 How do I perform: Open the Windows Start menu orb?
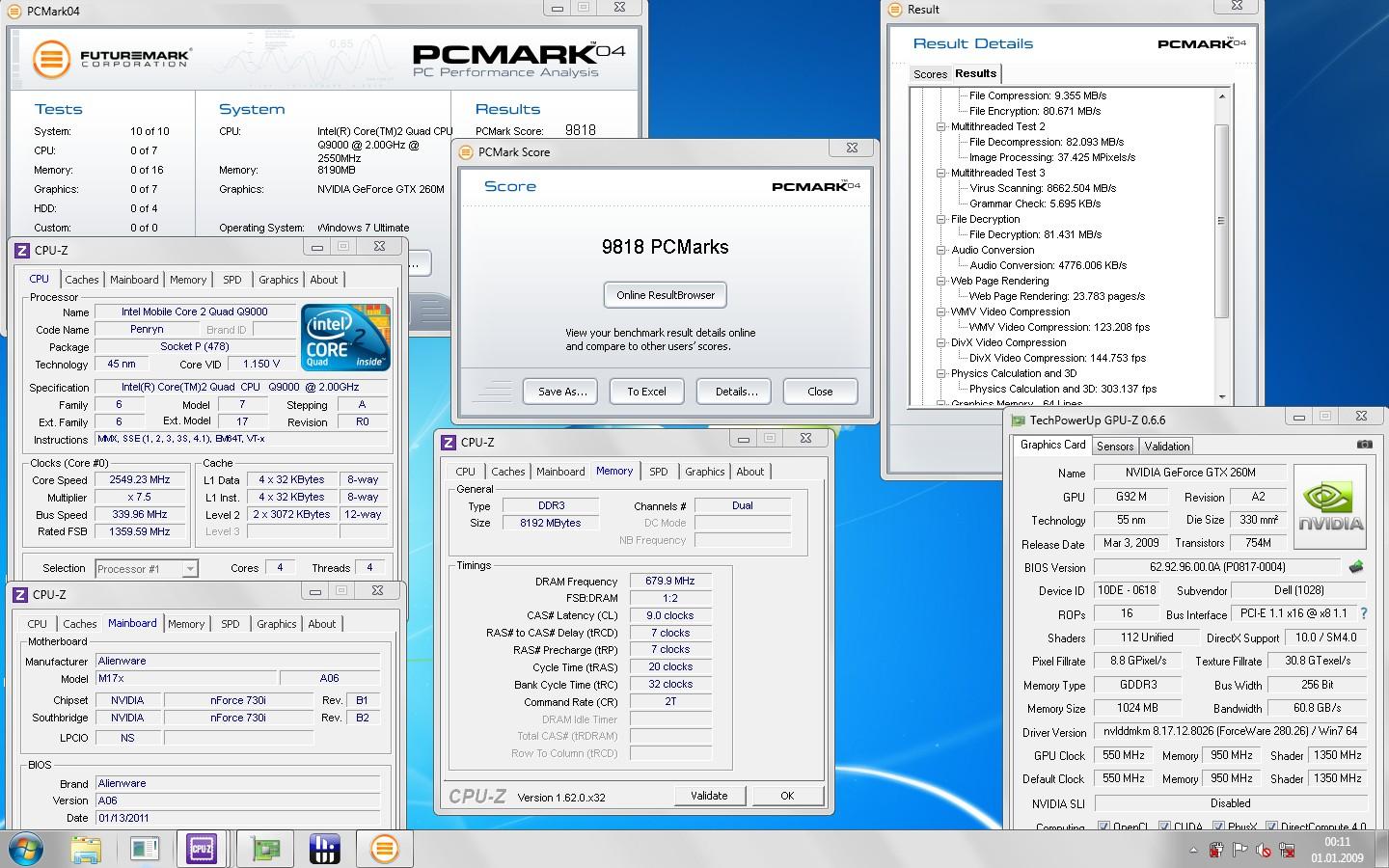pyautogui.click(x=24, y=849)
